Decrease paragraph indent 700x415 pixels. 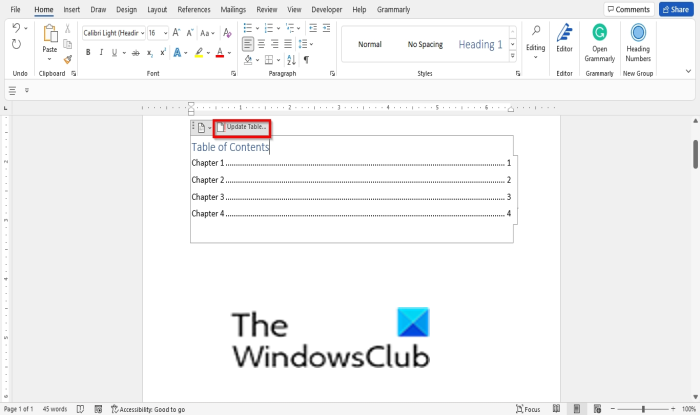pos(313,28)
